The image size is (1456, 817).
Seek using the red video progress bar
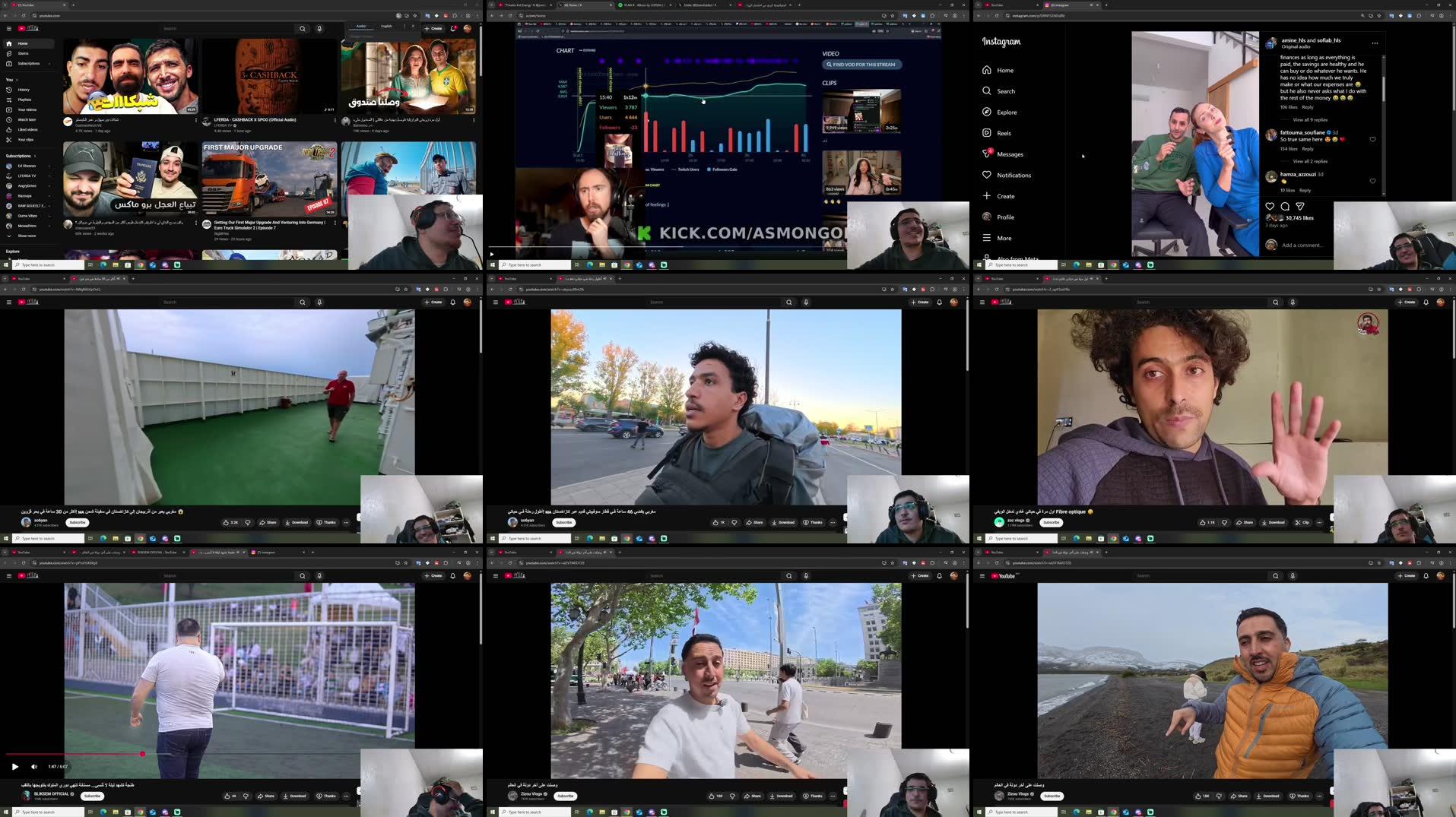tap(143, 754)
